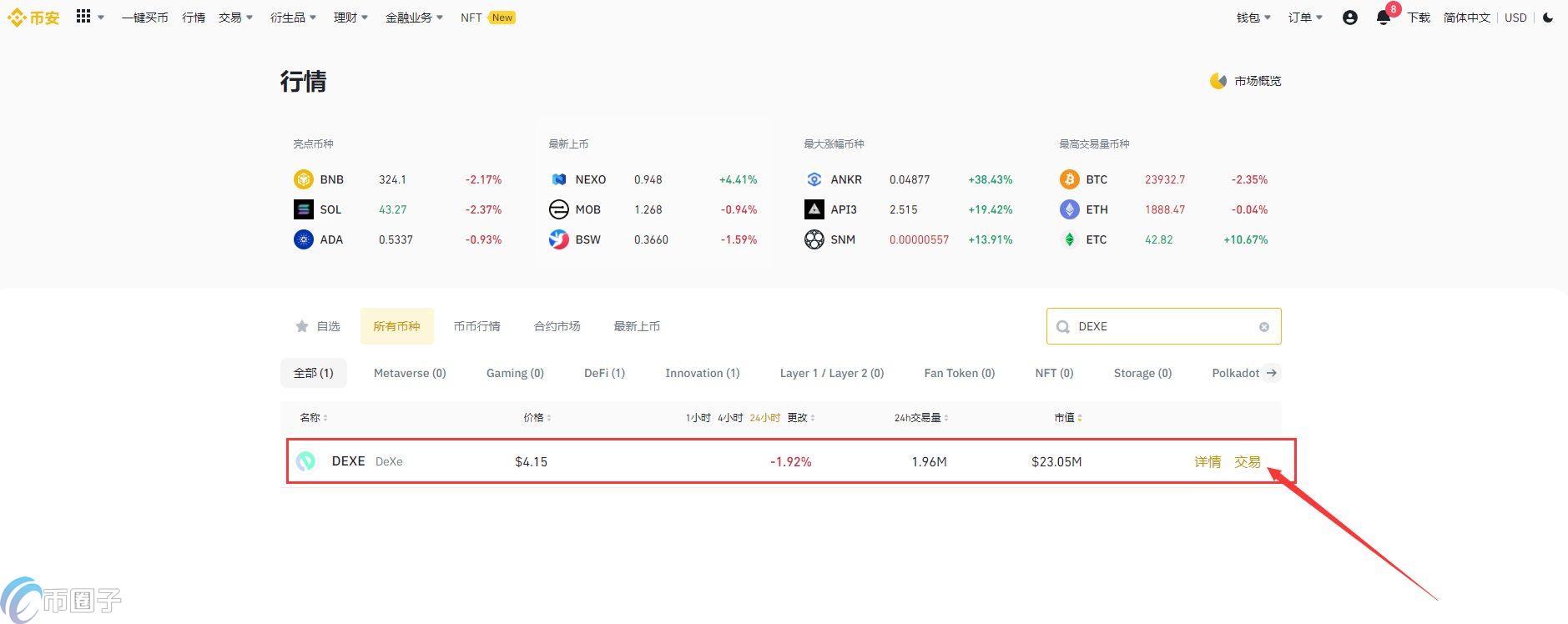Click the ADA coin icon

click(x=303, y=239)
